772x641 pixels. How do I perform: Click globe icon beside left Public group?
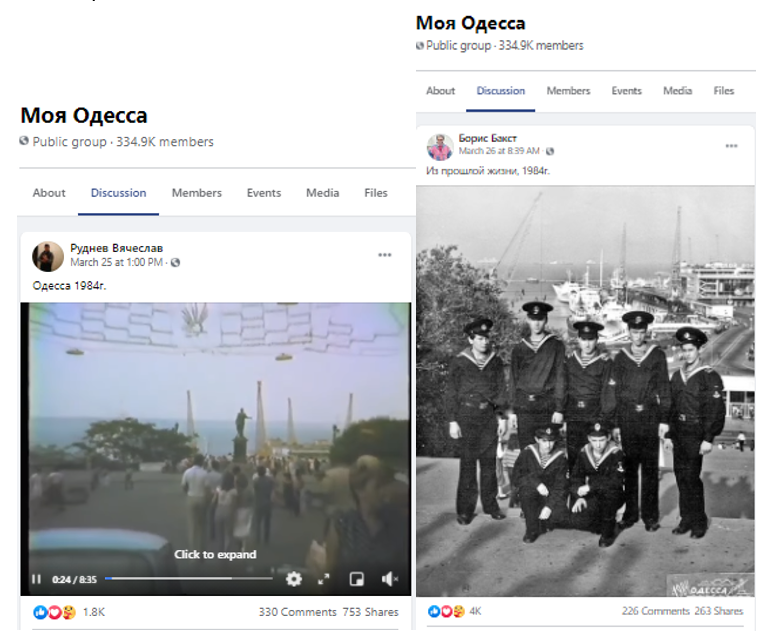tap(24, 141)
